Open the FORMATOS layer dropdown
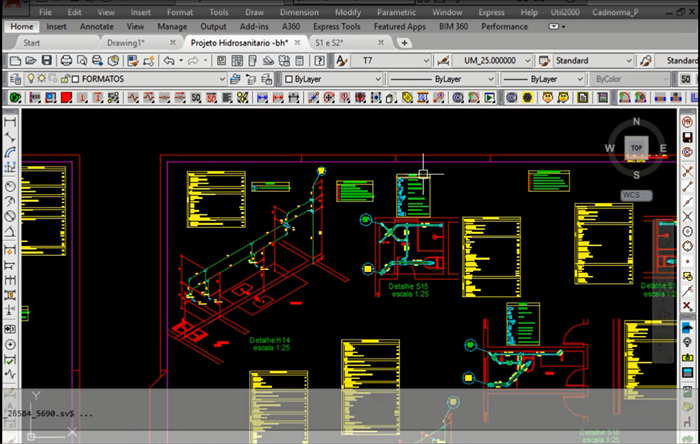Viewport: 700px width, 444px height. coord(222,79)
